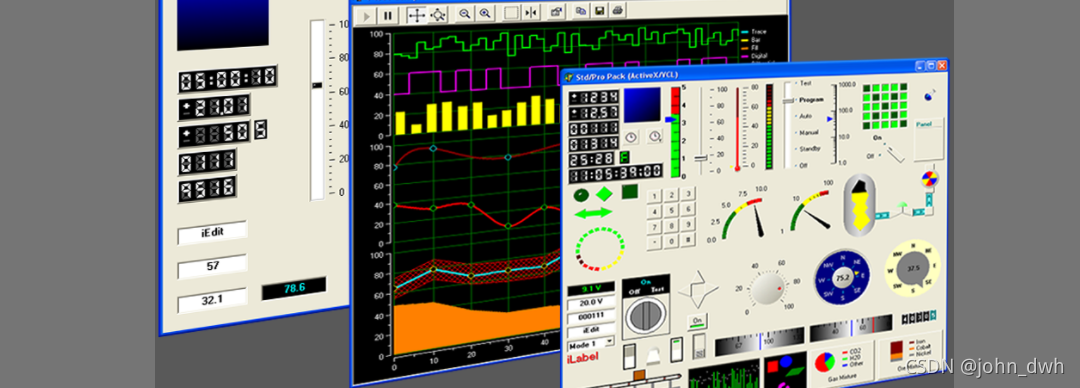Toggle the On LED button
Screen dimensions: 1080x388
pyautogui.click(x=697, y=321)
